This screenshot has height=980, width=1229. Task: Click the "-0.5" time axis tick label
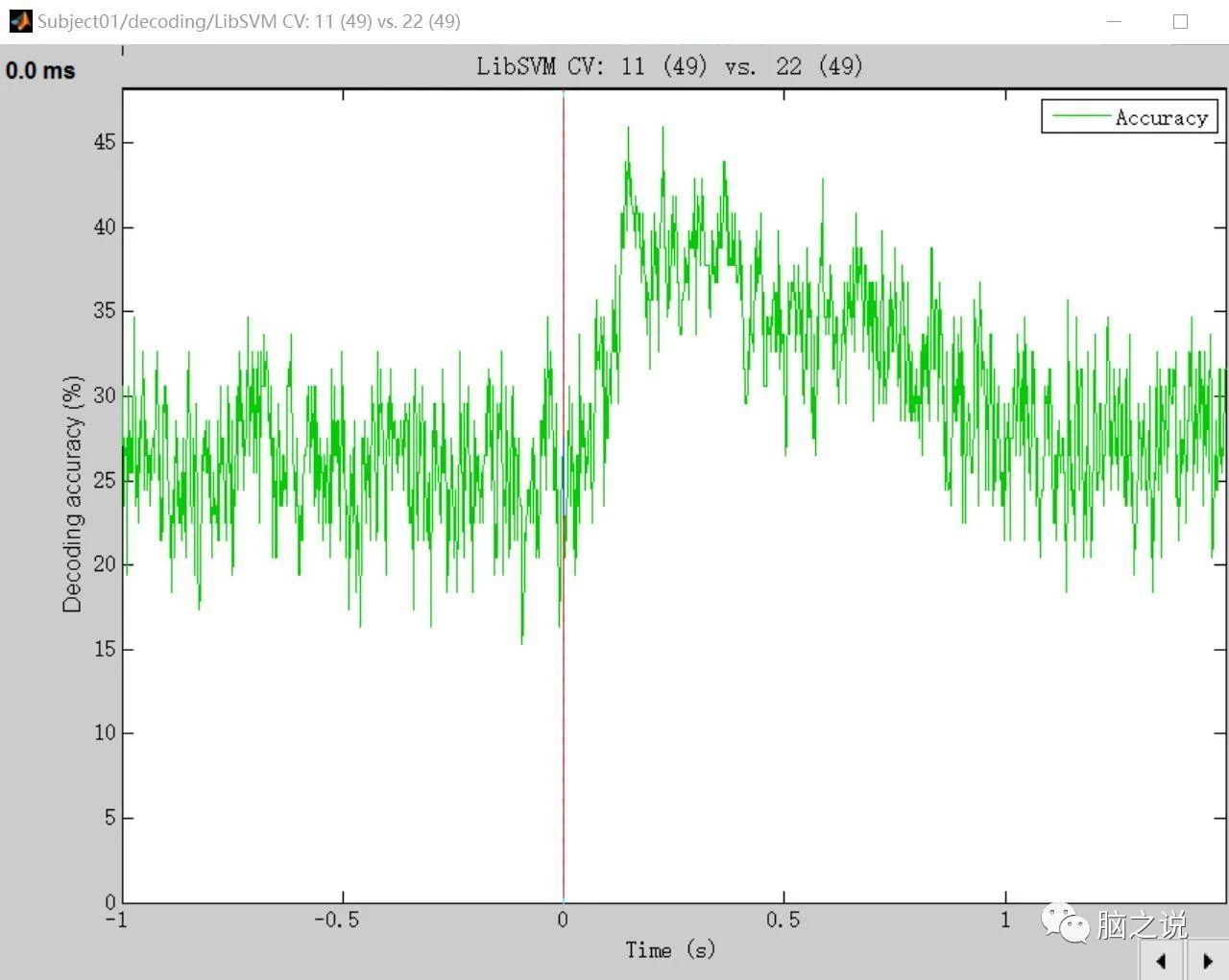337,920
